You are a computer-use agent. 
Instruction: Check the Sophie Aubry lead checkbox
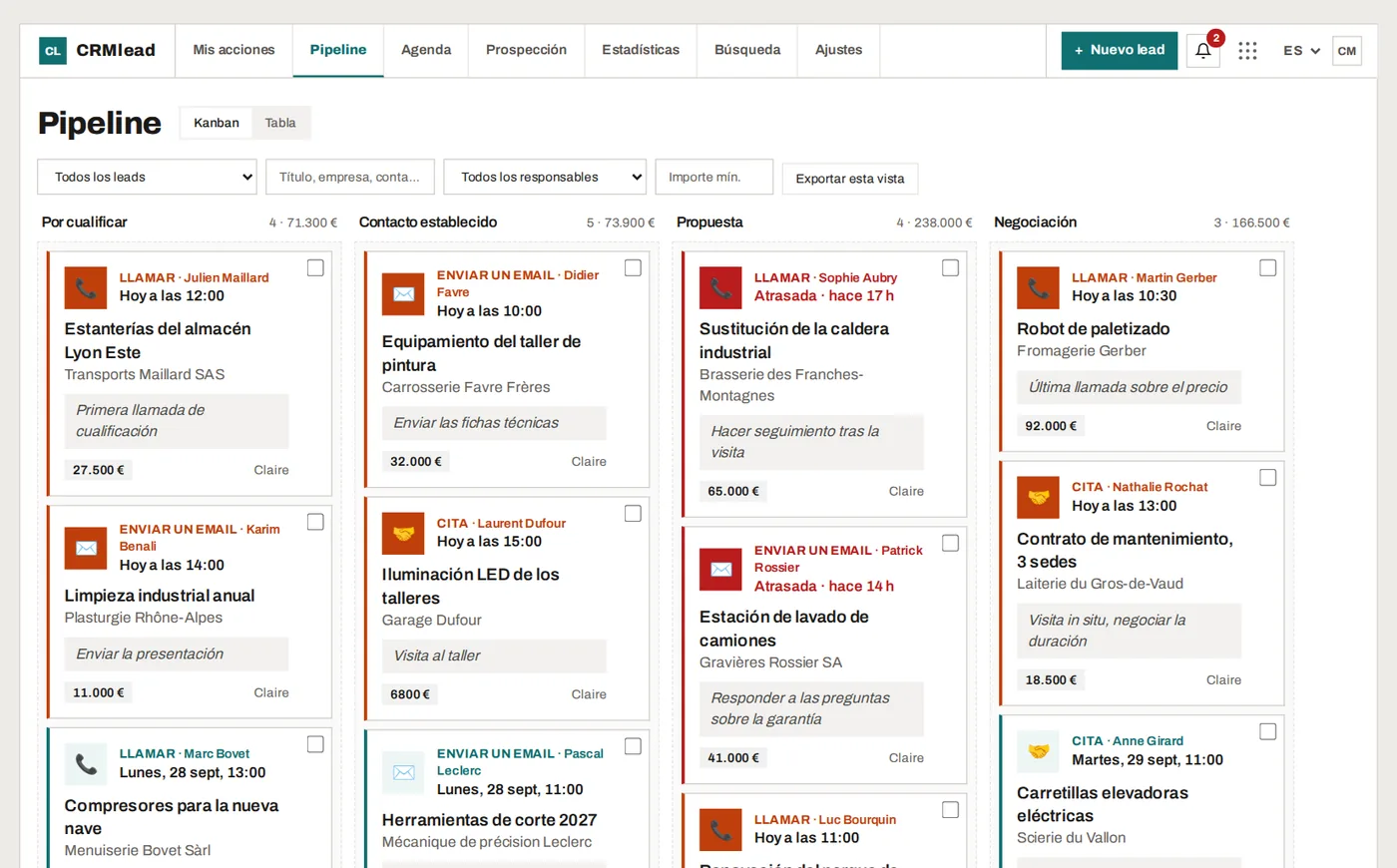[x=950, y=267]
